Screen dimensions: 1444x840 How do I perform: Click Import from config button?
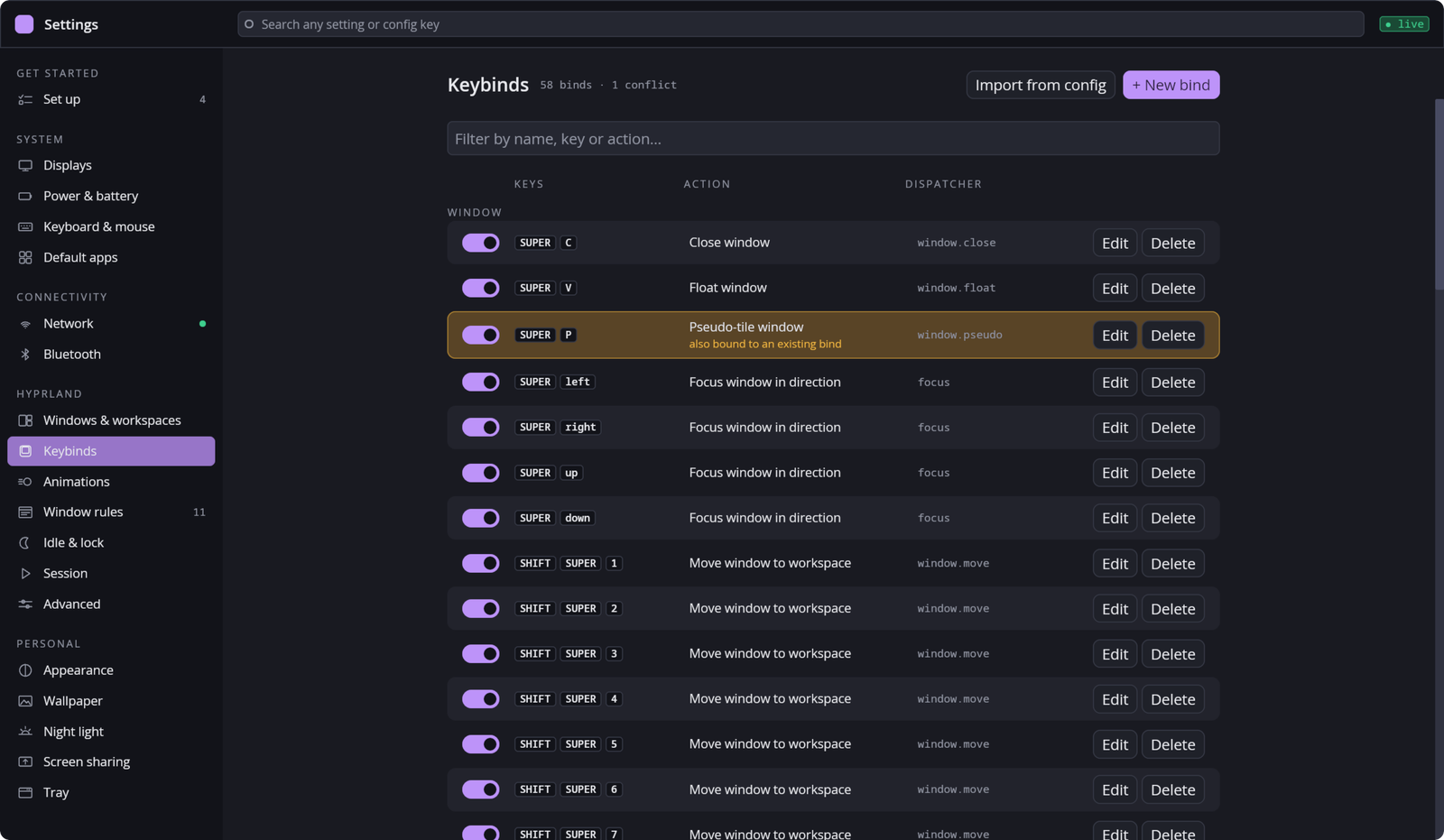1041,85
